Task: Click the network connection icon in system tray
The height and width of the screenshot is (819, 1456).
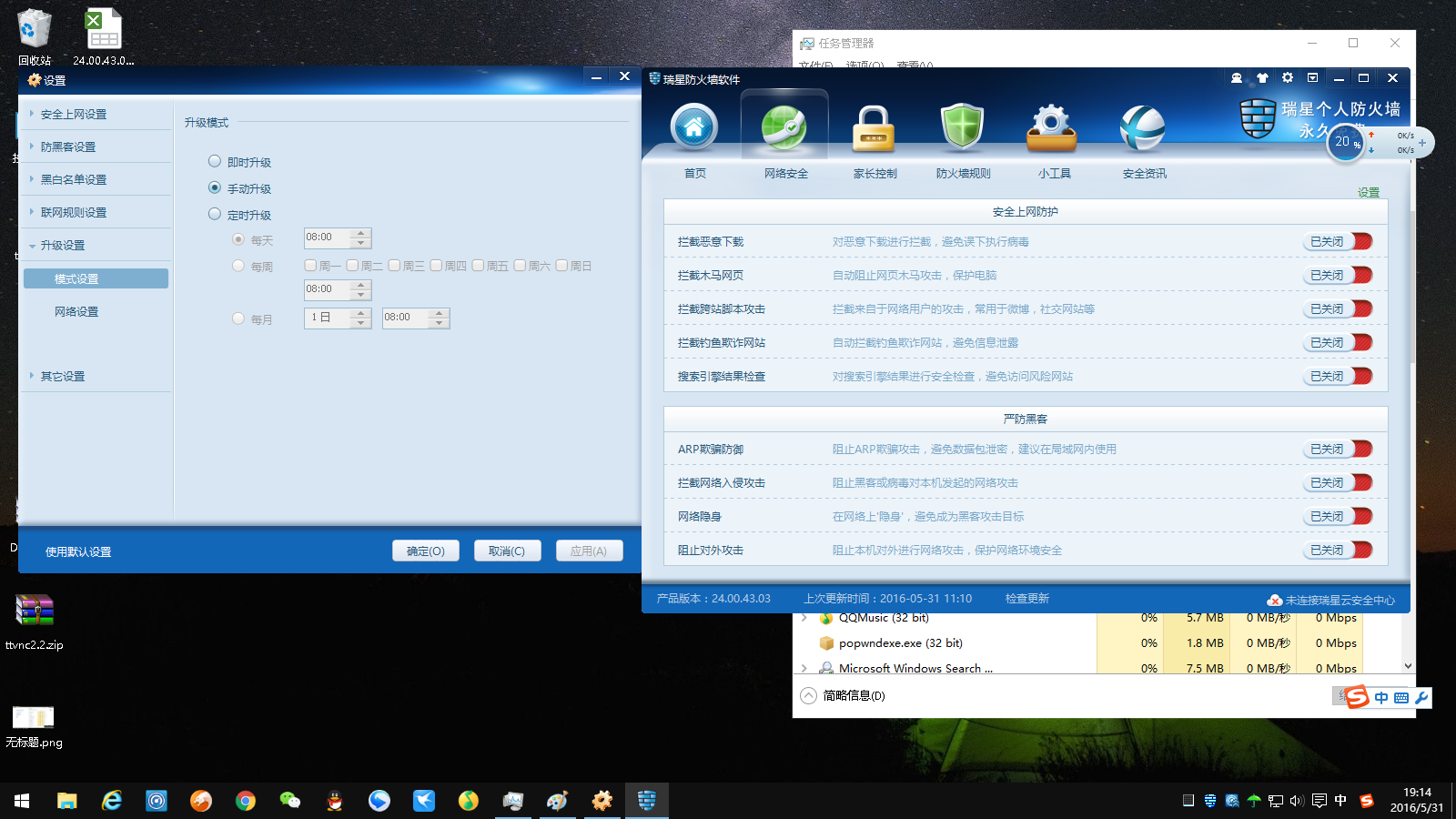Action: 1276,801
